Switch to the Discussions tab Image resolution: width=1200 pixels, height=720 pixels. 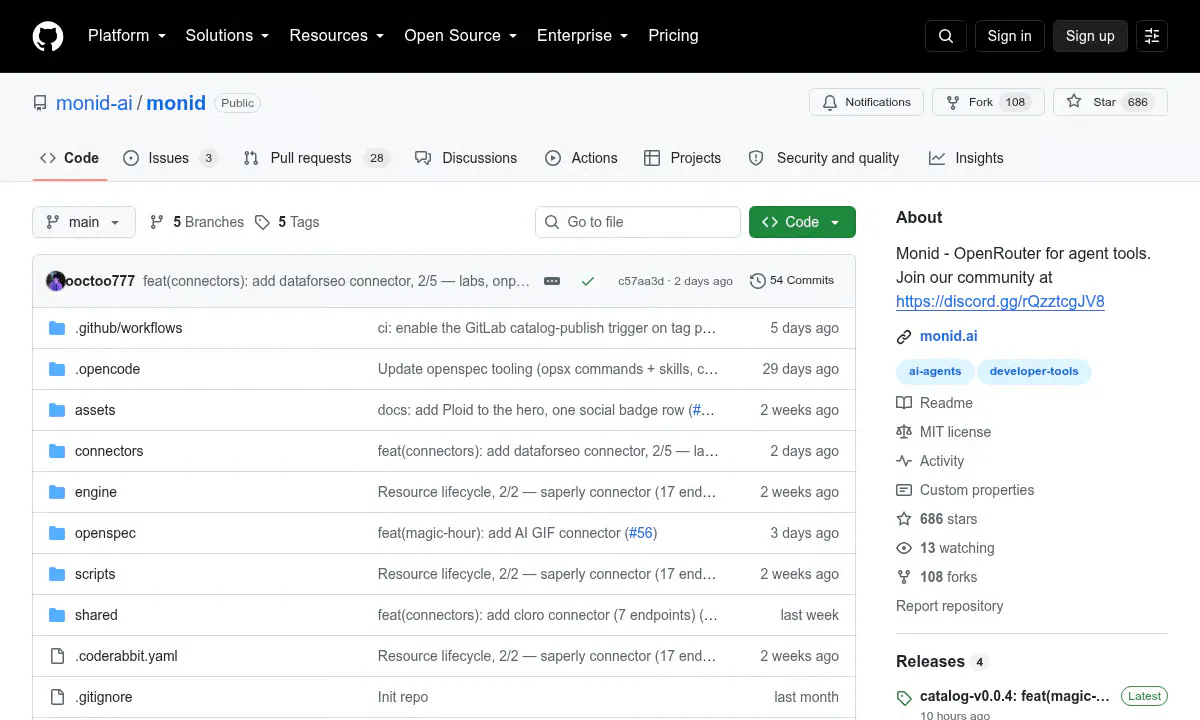point(466,158)
